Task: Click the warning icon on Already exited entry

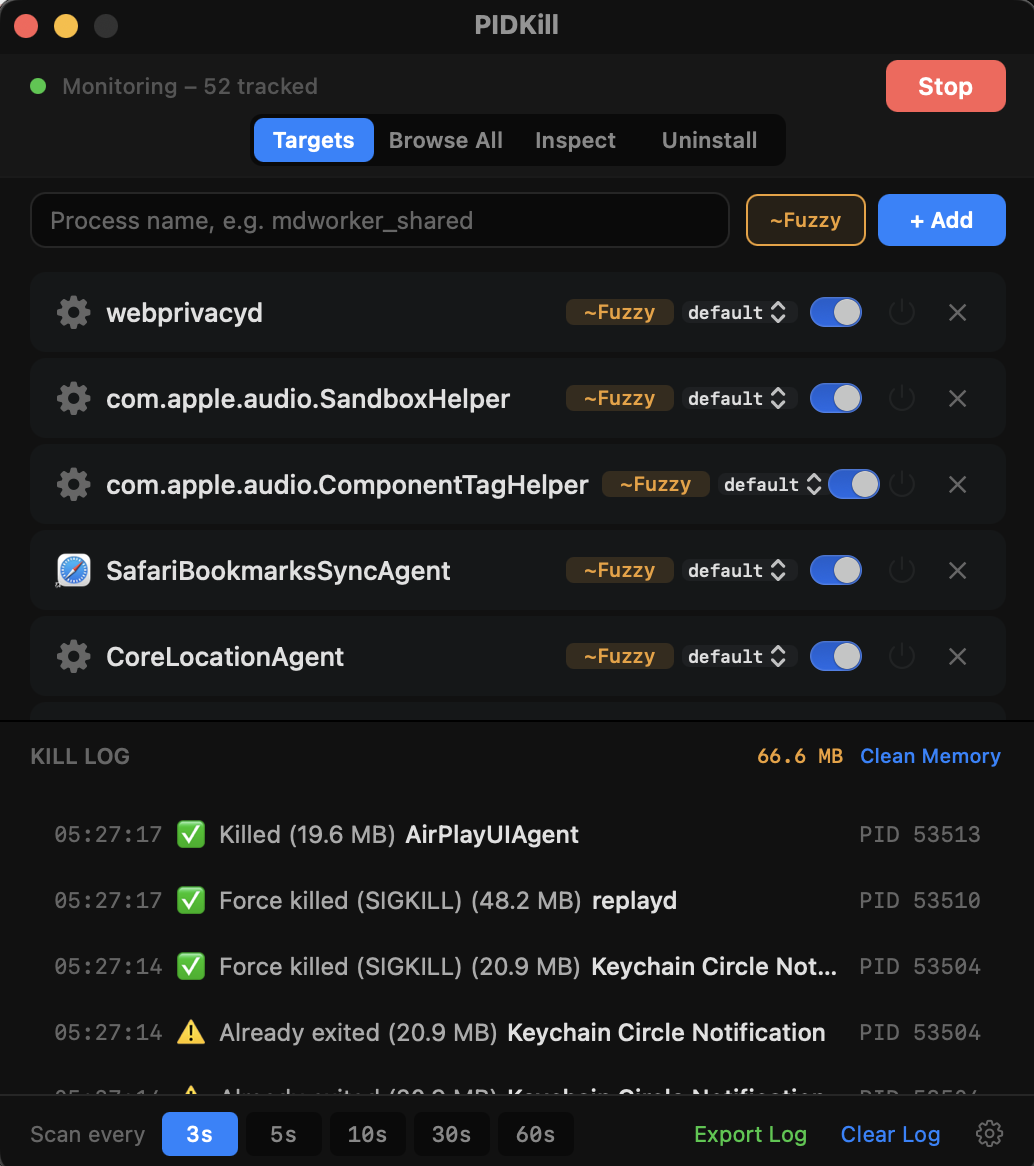Action: [191, 1032]
